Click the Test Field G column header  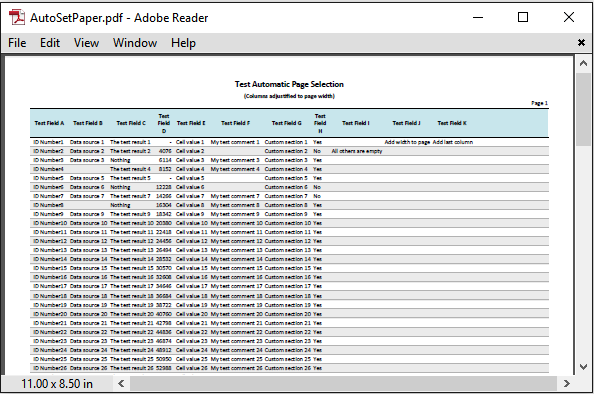click(286, 123)
